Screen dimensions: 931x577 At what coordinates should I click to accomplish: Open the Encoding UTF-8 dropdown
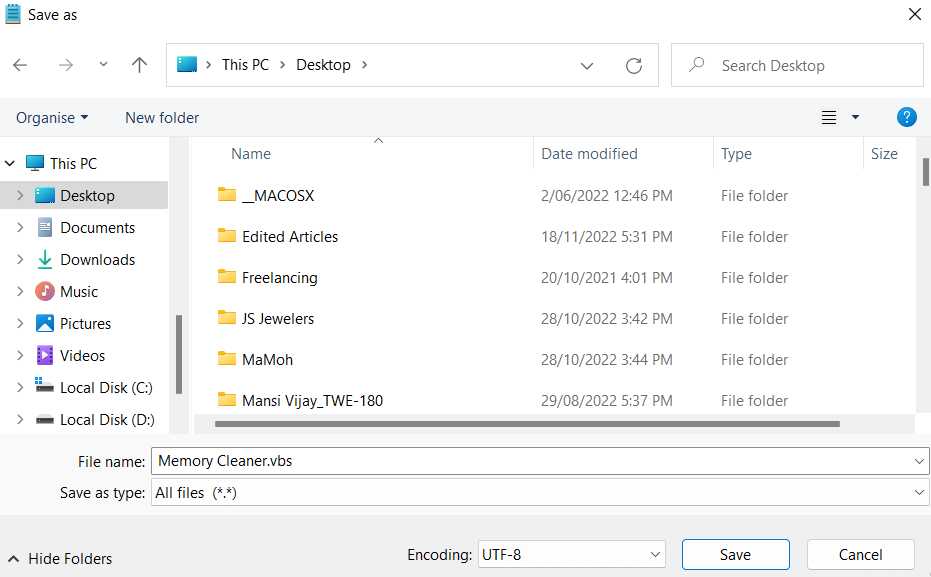point(656,554)
